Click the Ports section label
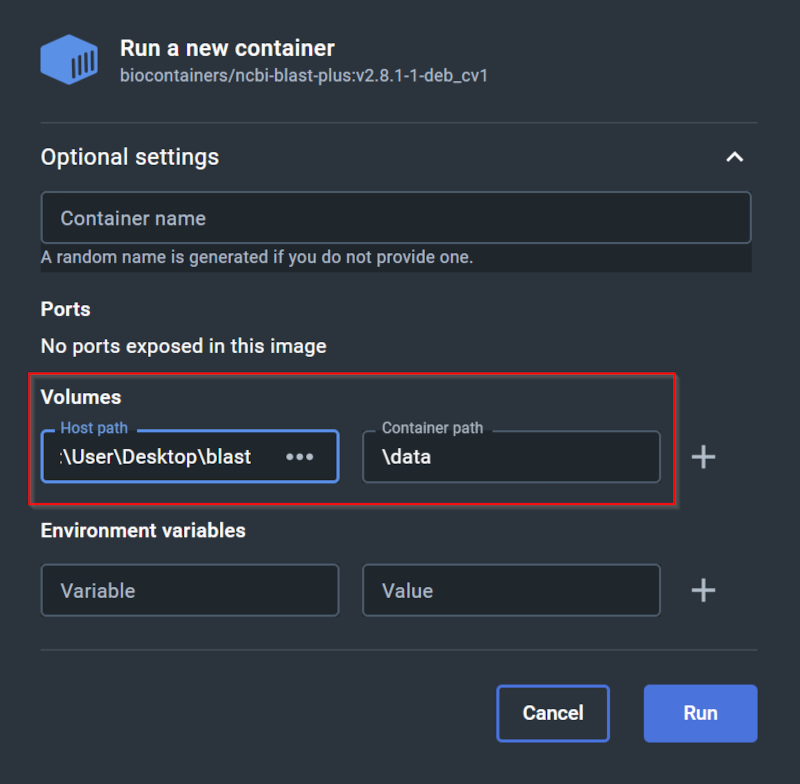The width and height of the screenshot is (800, 784). coord(66,309)
